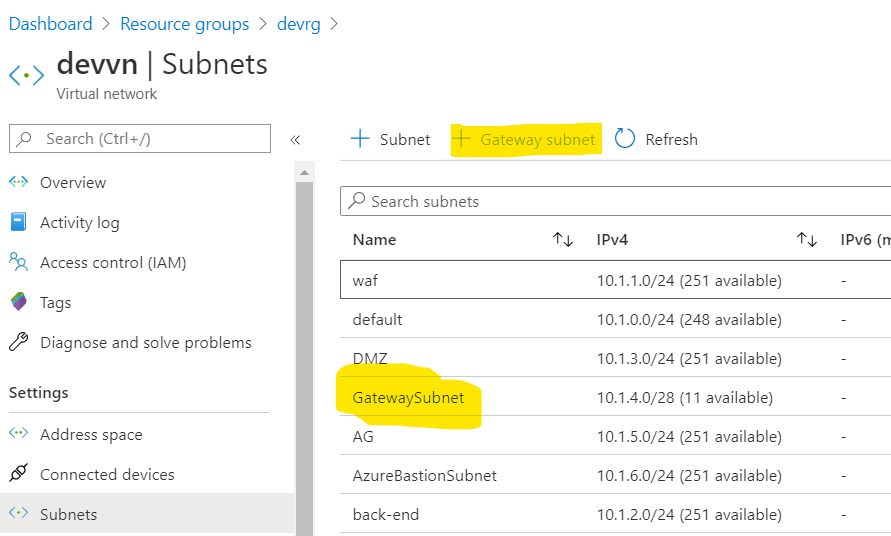The width and height of the screenshot is (891, 536).
Task: Click the Connected devices plug icon
Action: [x=18, y=474]
